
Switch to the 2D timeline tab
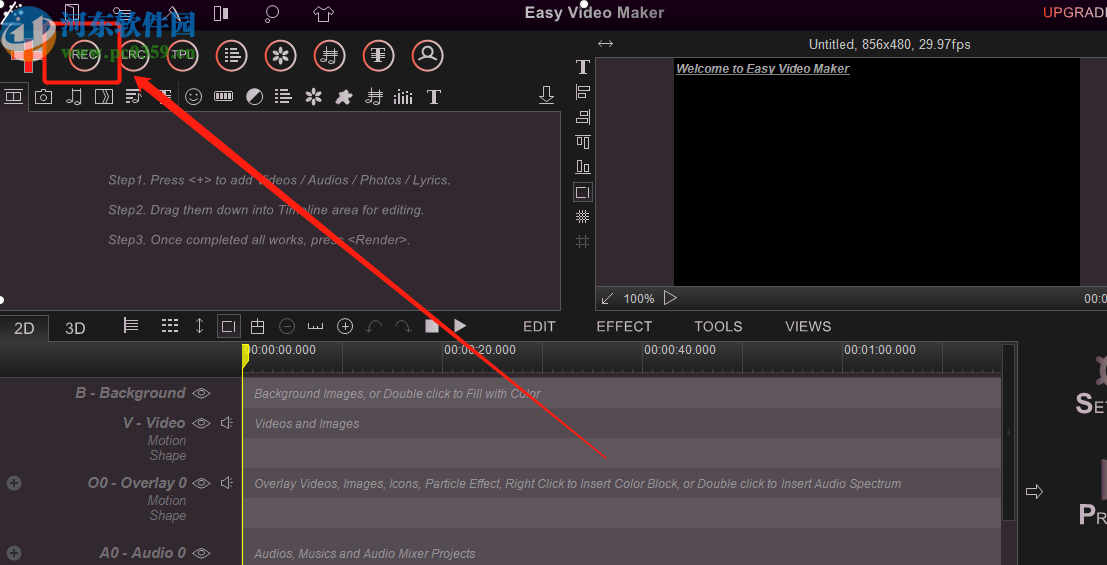point(24,328)
